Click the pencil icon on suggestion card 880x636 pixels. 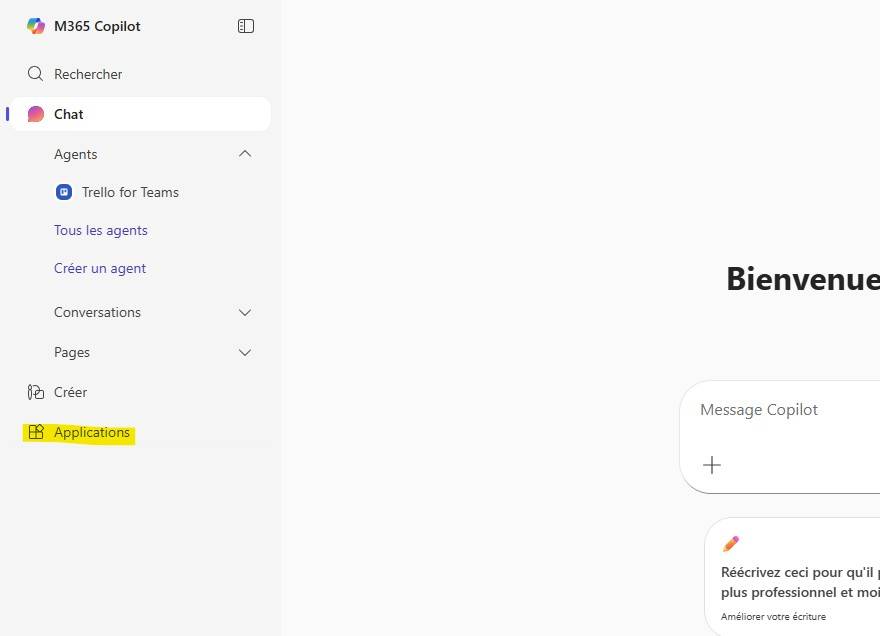coord(731,544)
